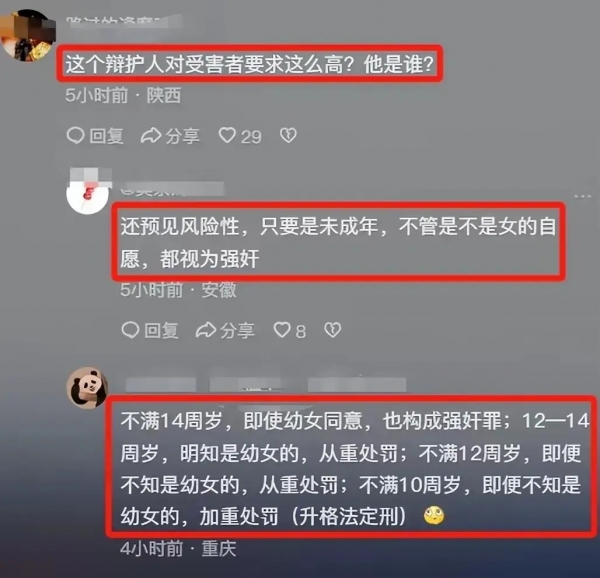Open the panda avatar profile

[x=88, y=388]
